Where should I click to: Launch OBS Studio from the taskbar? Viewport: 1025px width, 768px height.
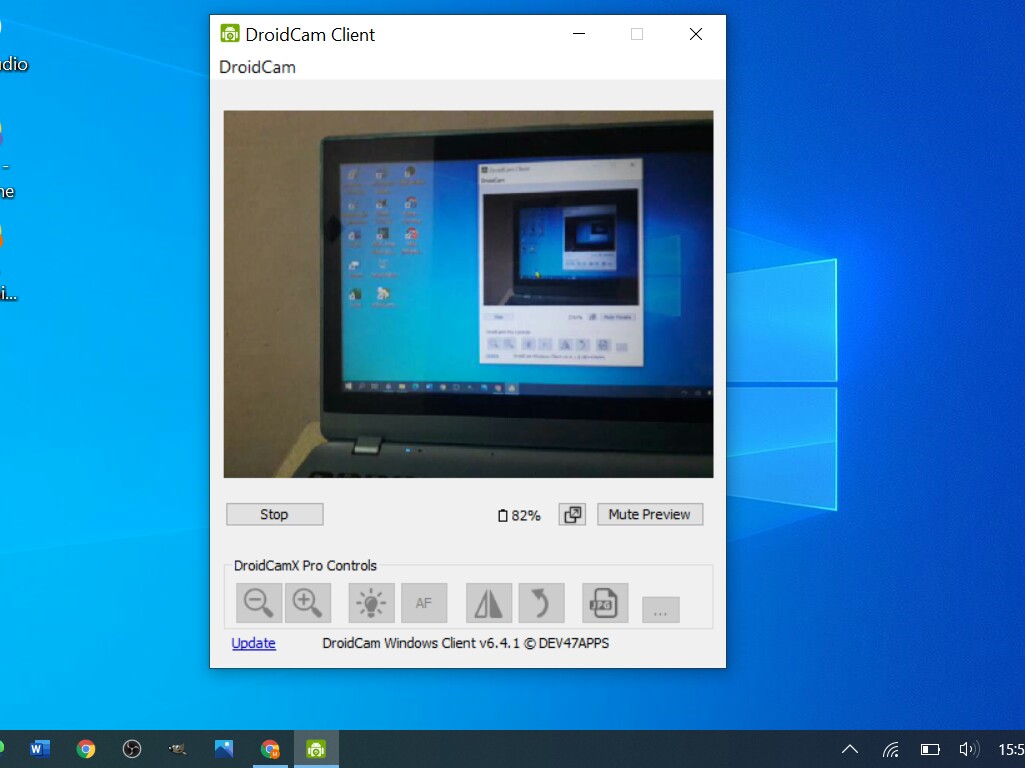coord(132,749)
